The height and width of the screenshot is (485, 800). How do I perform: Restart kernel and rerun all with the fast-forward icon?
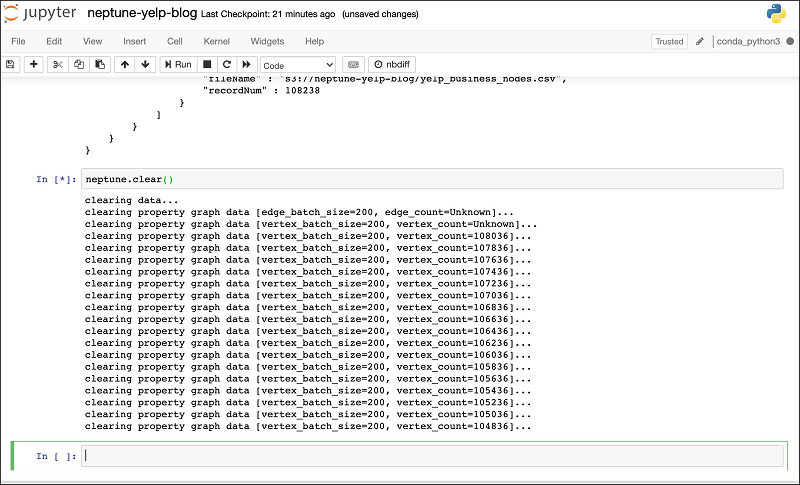click(246, 64)
